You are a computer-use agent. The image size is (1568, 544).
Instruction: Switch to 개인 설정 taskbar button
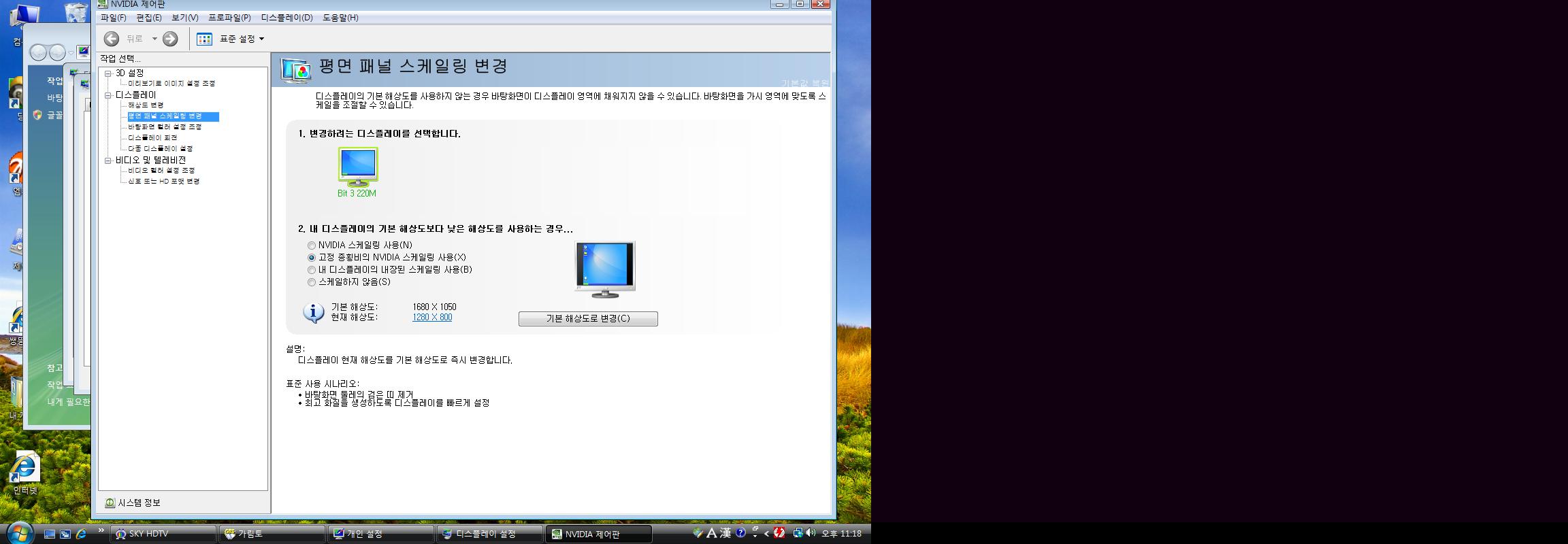pos(380,534)
